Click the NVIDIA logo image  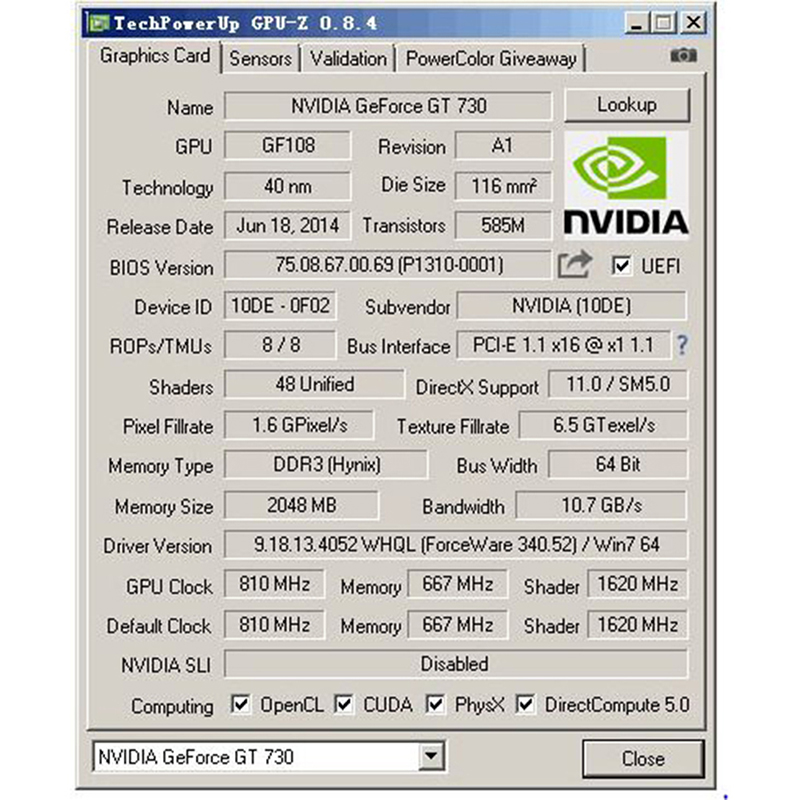click(x=626, y=182)
